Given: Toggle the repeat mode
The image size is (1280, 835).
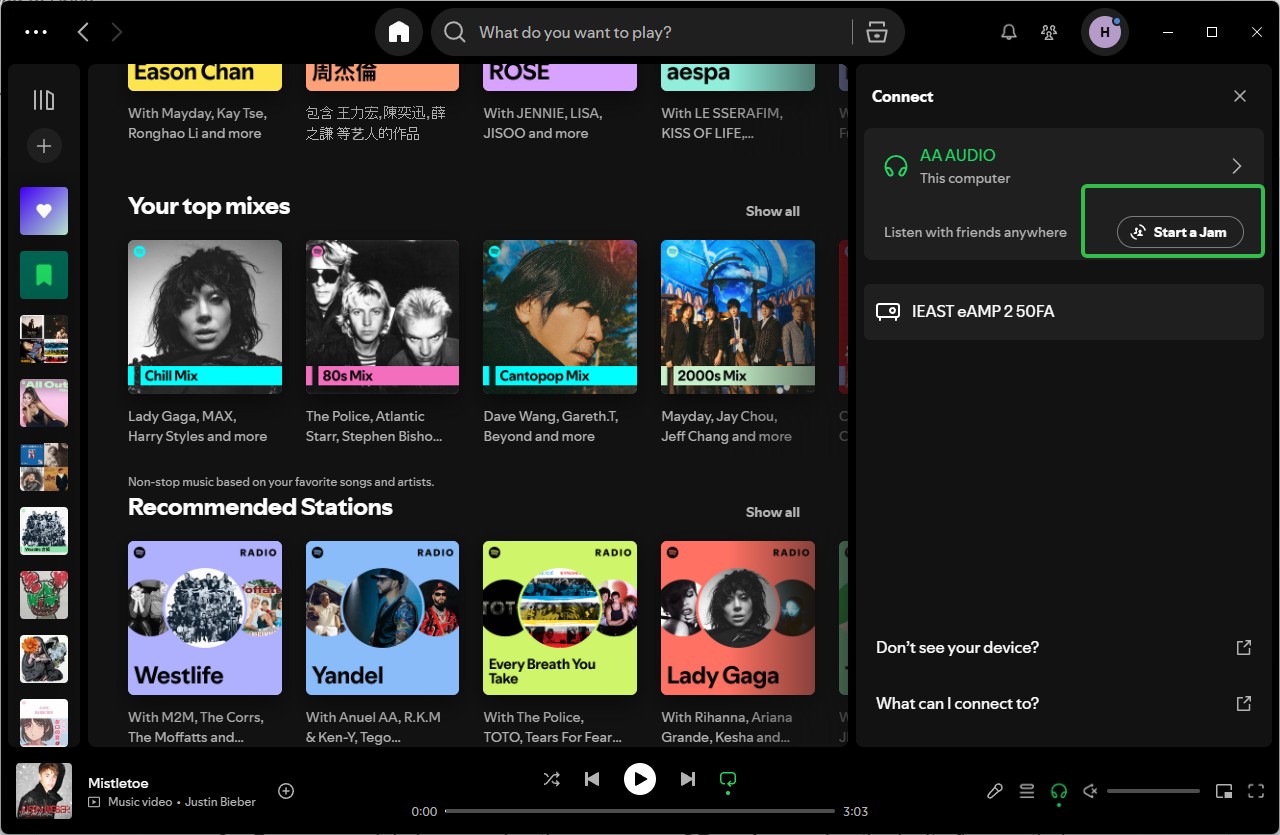Looking at the screenshot, I should pos(728,779).
